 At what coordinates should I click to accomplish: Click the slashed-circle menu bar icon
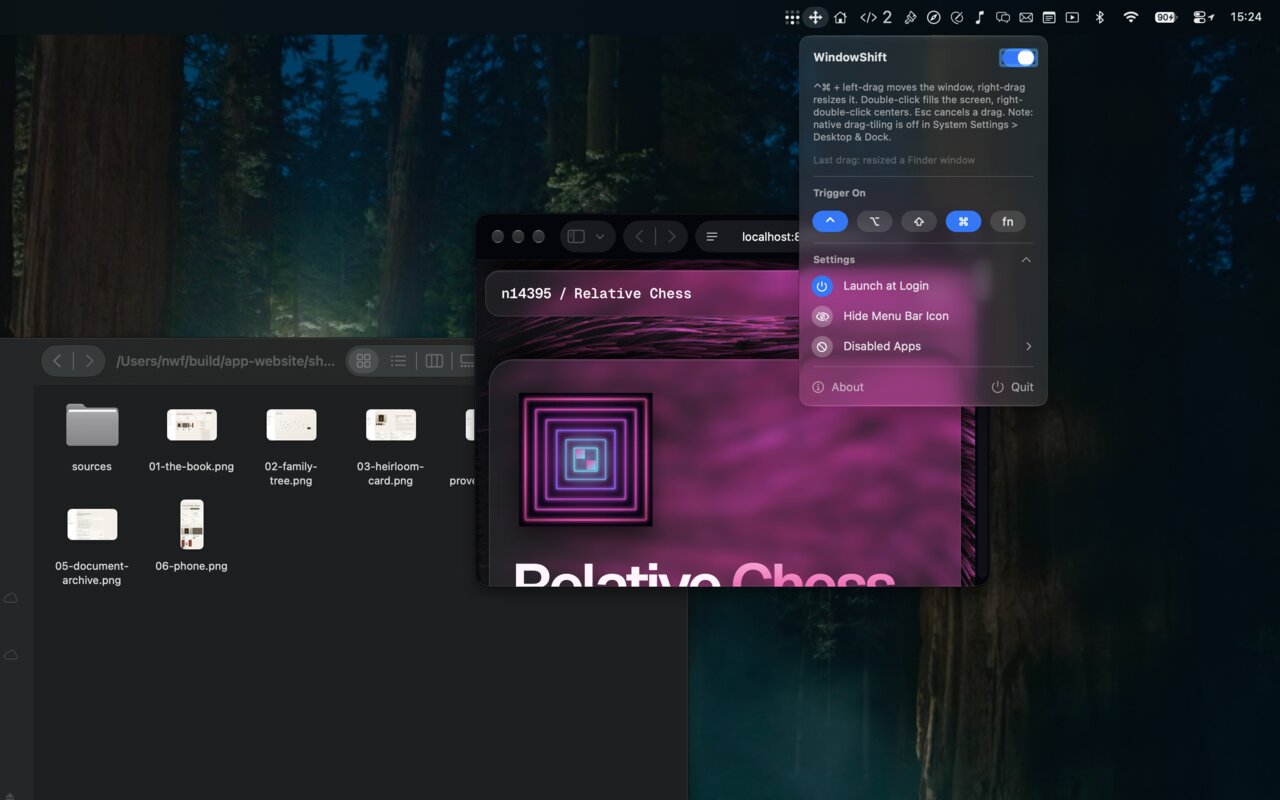956,17
